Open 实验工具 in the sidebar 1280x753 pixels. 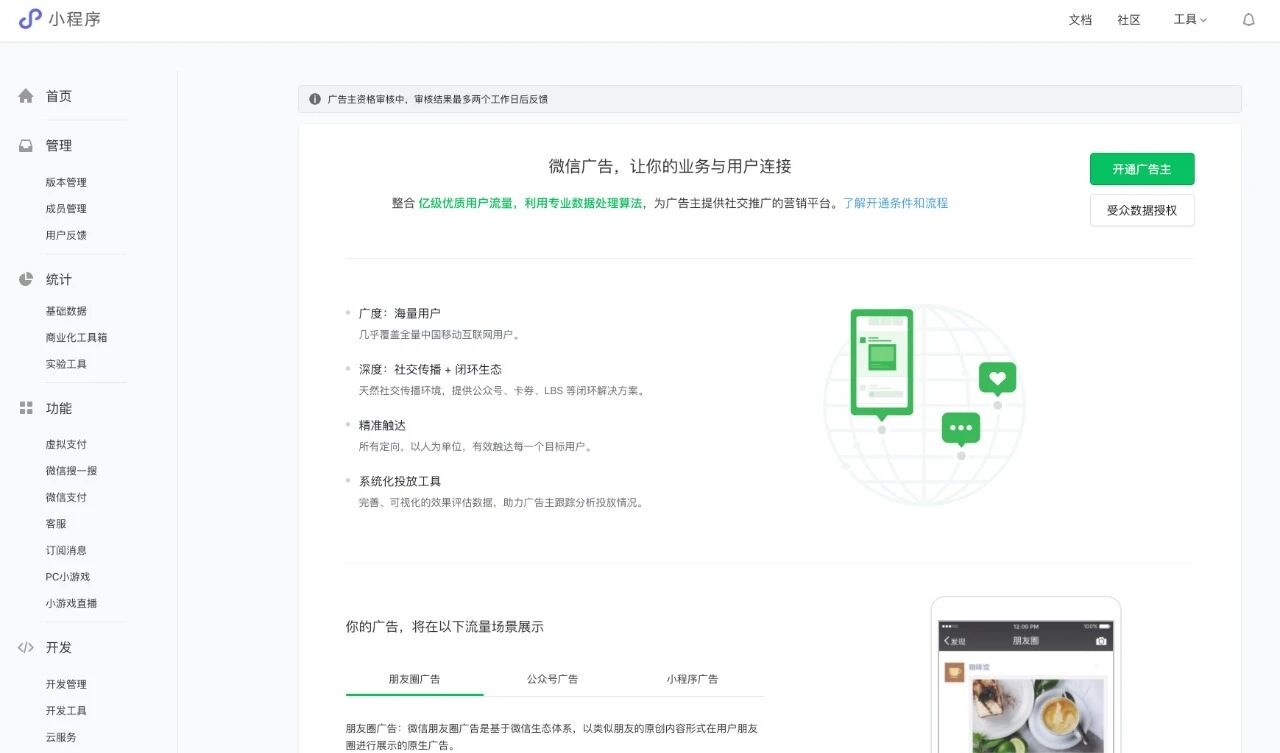click(66, 364)
